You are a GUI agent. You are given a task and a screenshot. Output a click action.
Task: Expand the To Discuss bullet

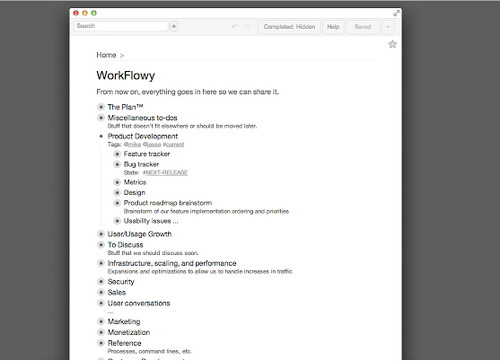pos(101,245)
